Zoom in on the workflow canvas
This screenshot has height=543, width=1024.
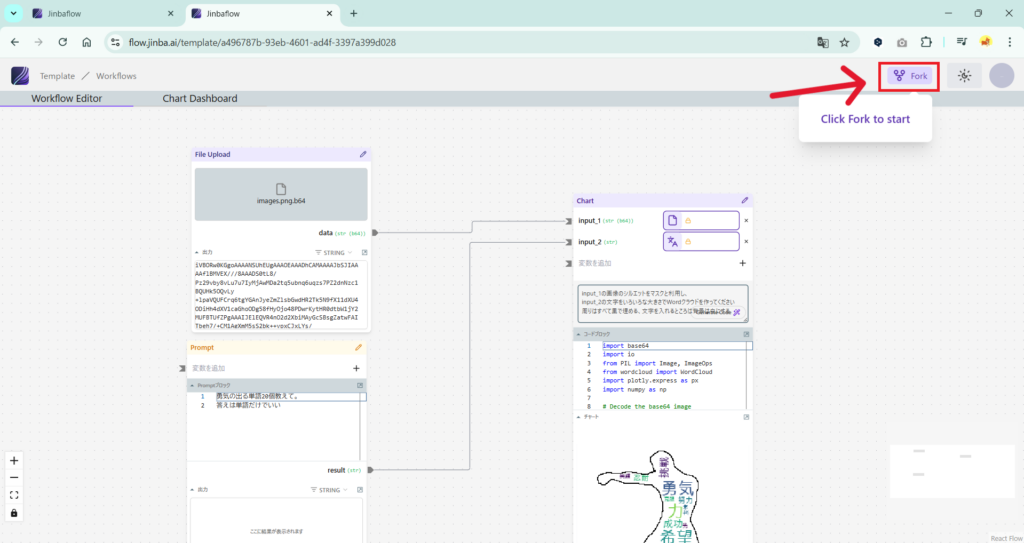pos(14,461)
